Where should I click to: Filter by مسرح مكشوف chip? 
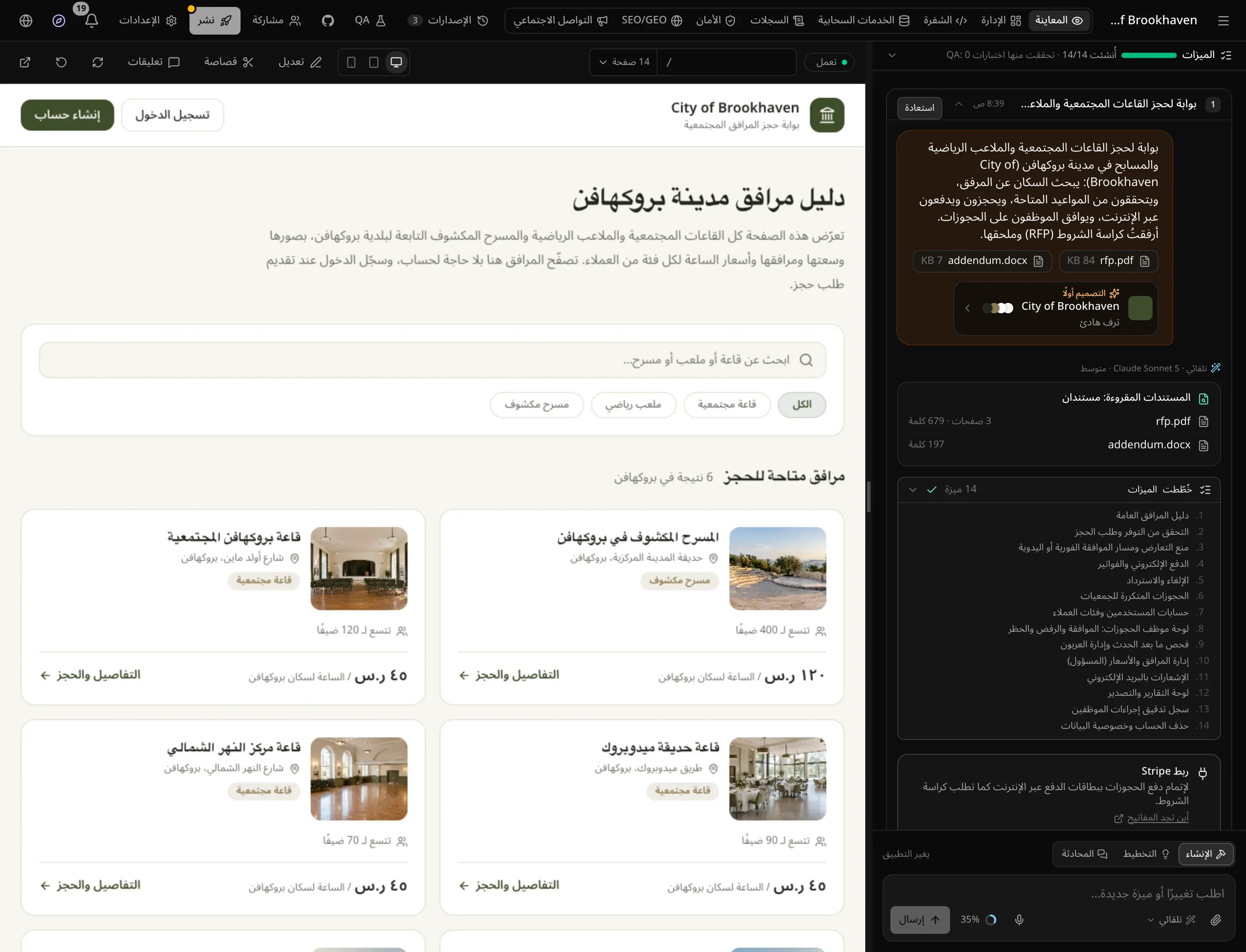tap(536, 405)
